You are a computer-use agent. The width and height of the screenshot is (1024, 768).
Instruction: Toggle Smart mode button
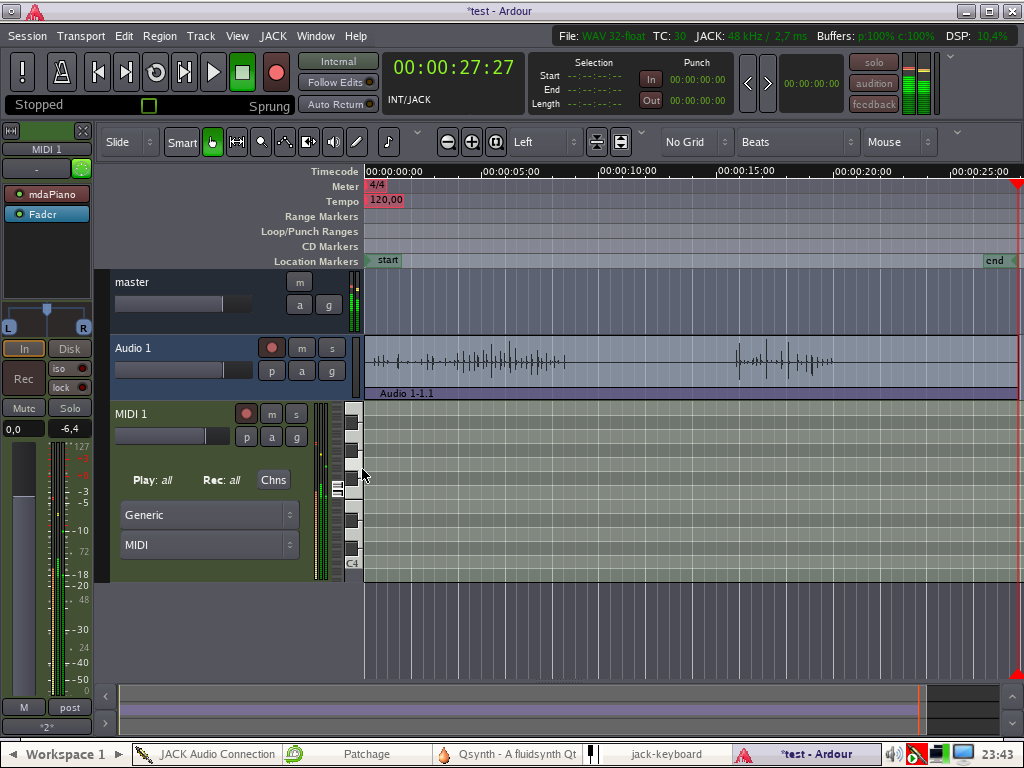tap(182, 142)
